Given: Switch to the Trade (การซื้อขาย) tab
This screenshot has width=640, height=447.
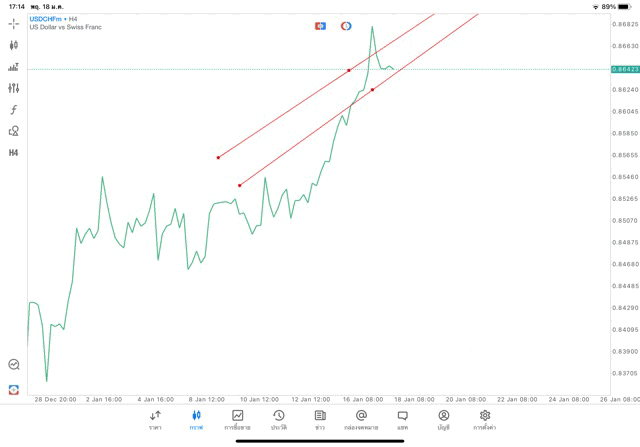Looking at the screenshot, I should (237, 419).
